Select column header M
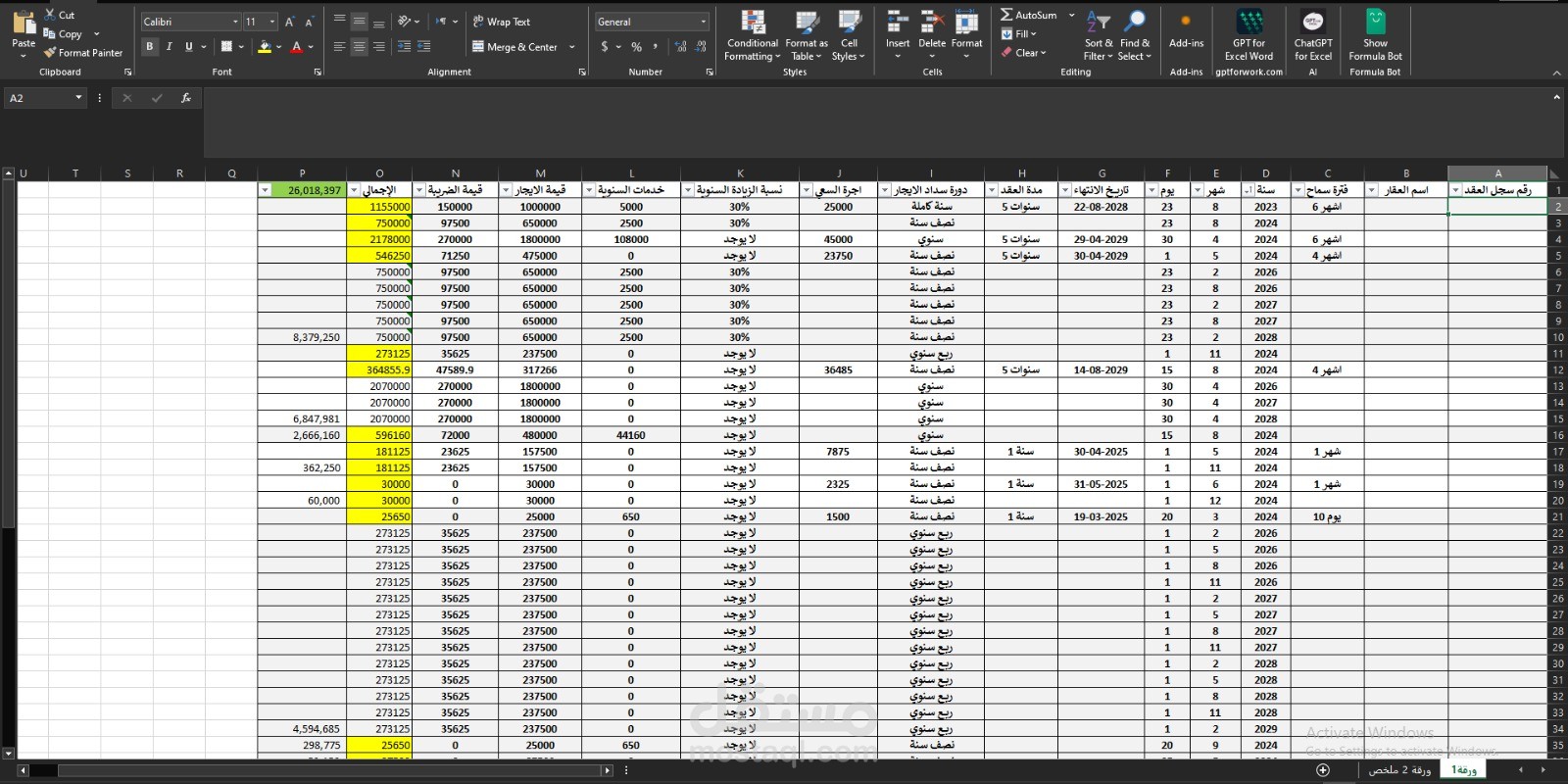Viewport: 1568px width, 784px height. tap(540, 173)
